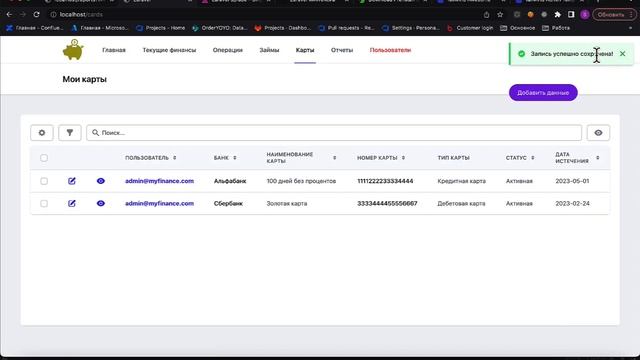Click the browser forward arrow

(x=23, y=14)
